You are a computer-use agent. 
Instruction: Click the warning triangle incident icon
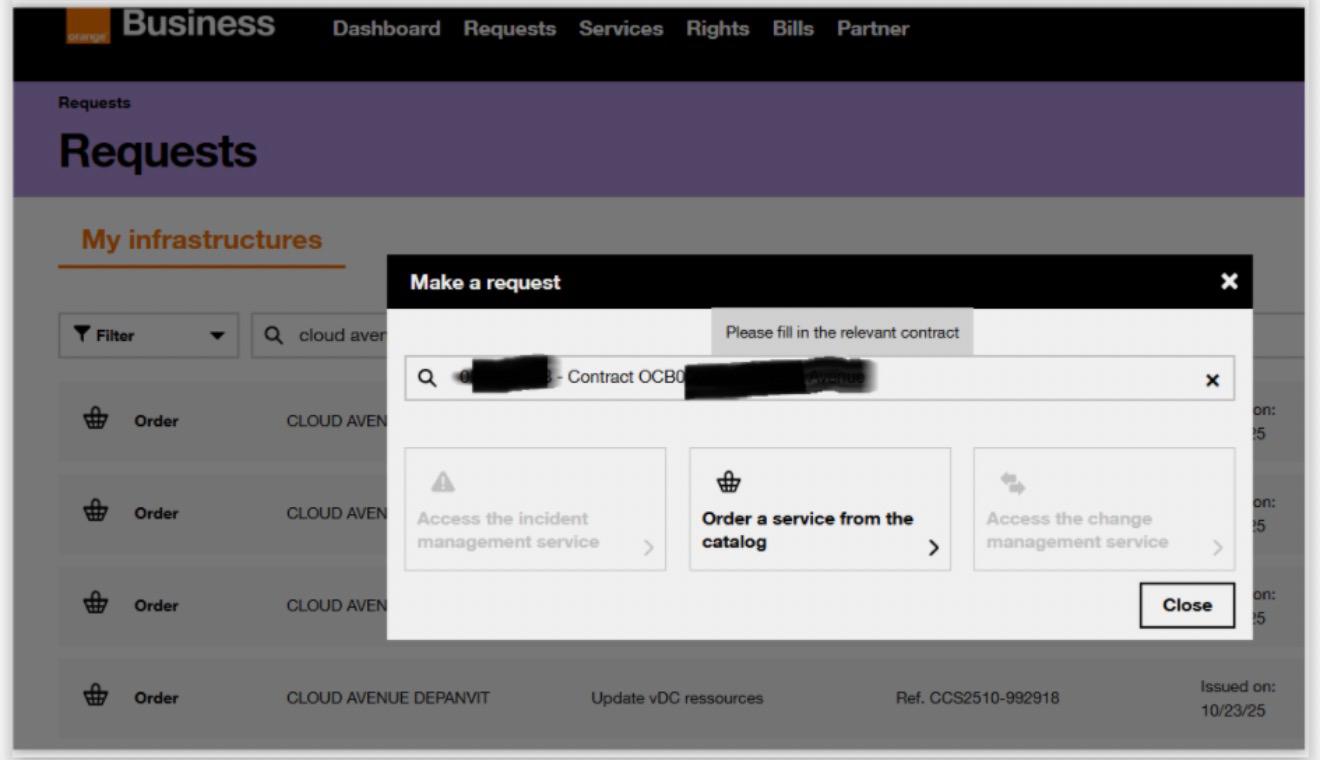(441, 483)
